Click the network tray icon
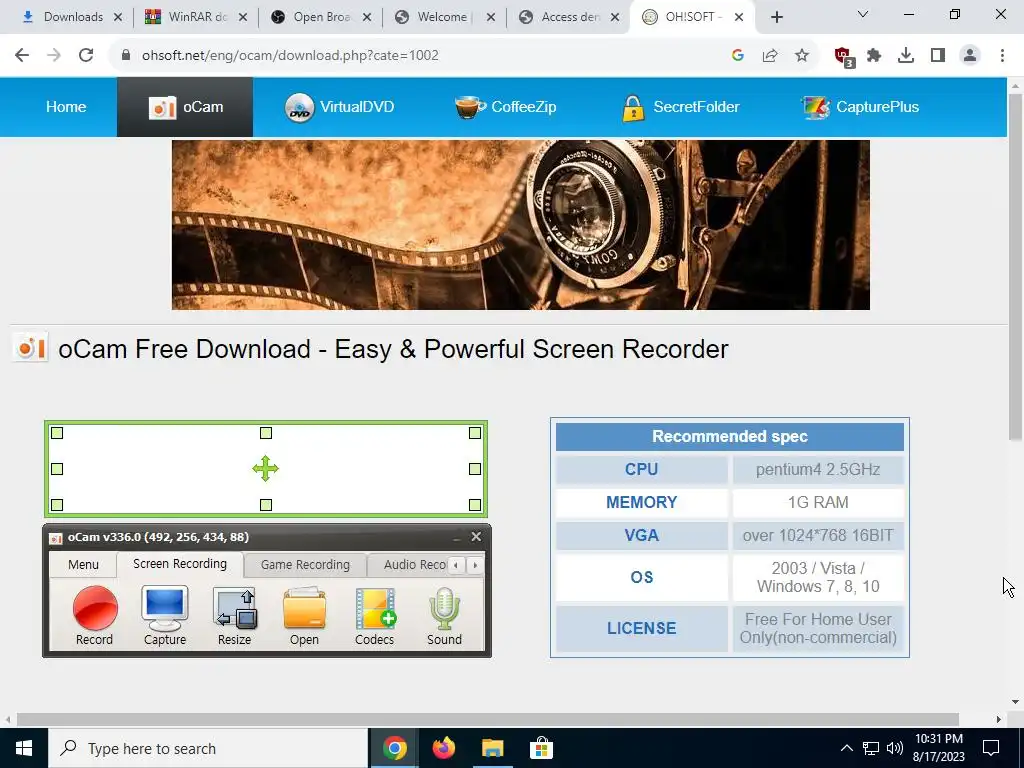The height and width of the screenshot is (768, 1024). [871, 748]
